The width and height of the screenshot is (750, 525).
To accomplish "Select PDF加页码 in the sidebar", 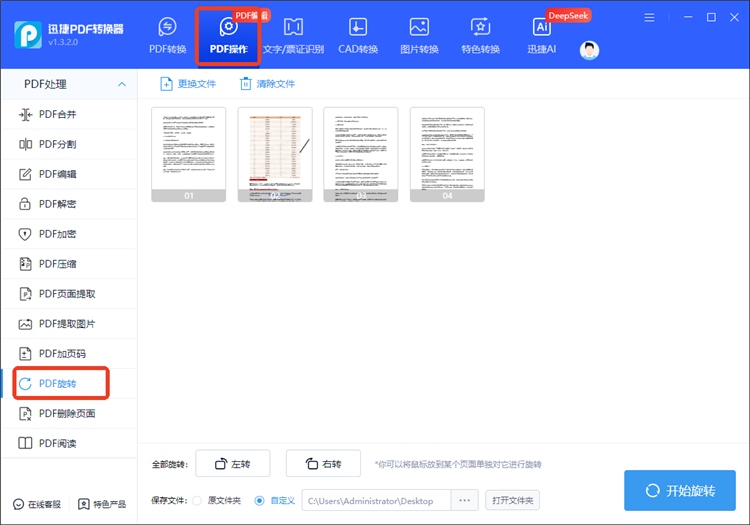I will point(69,354).
